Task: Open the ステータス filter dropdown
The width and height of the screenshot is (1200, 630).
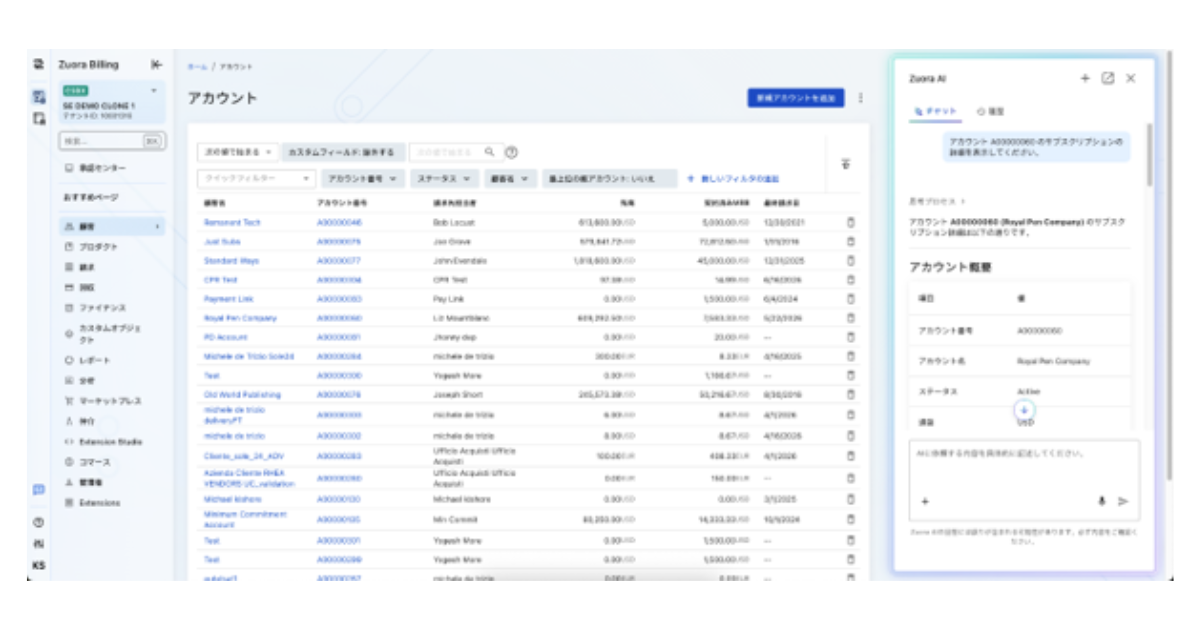Action: pyautogui.click(x=443, y=178)
